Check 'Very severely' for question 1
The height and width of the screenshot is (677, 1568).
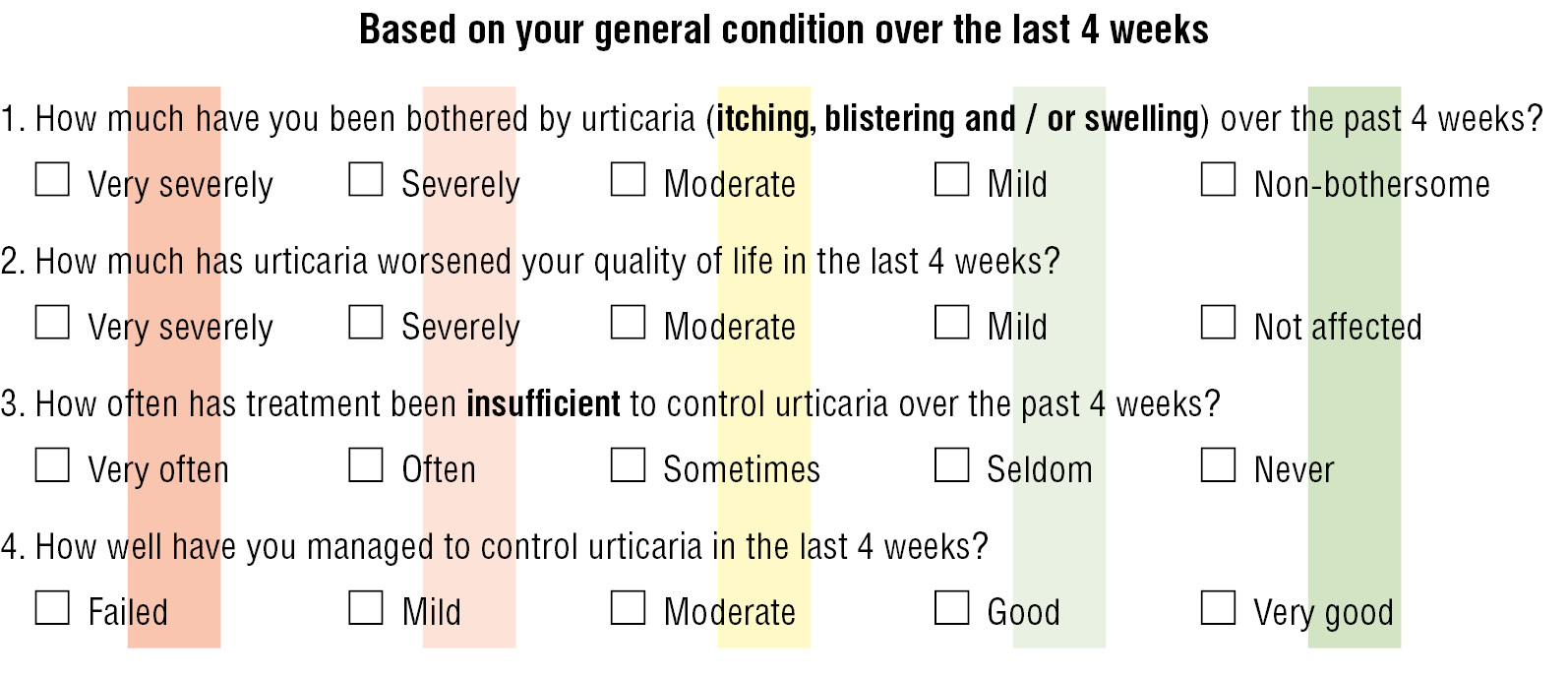coord(52,180)
